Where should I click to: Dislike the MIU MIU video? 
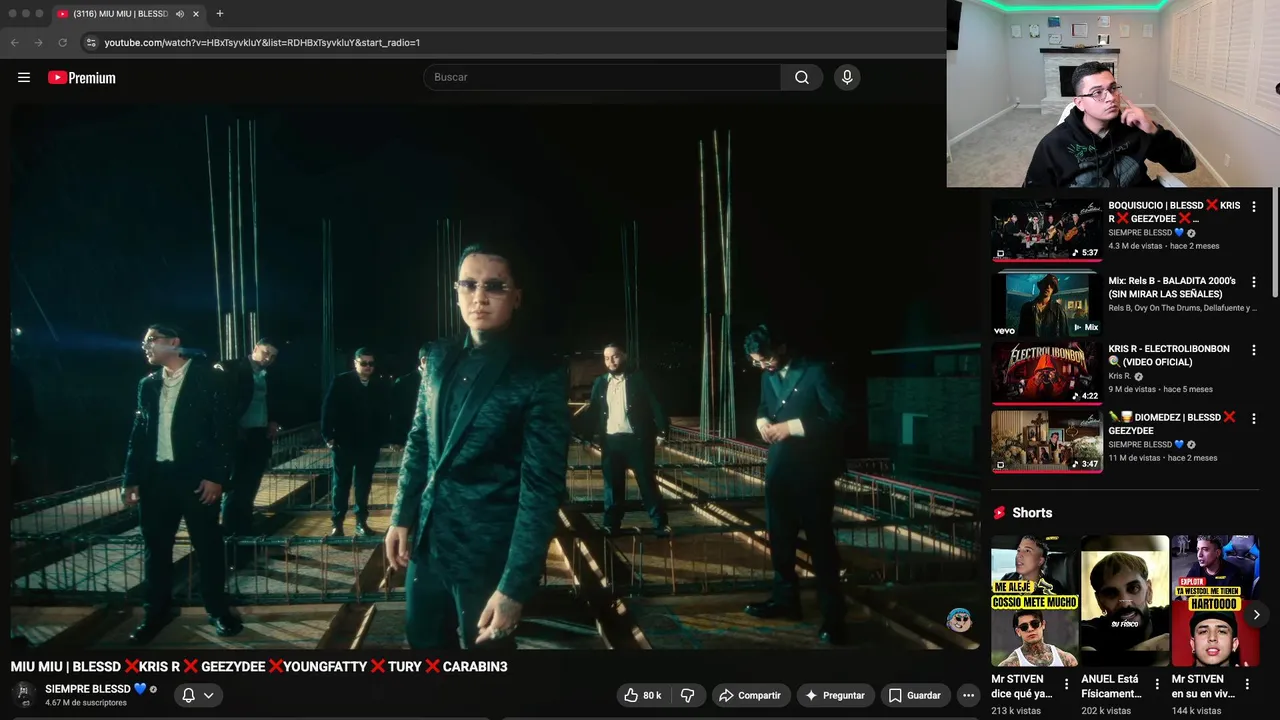(x=687, y=695)
